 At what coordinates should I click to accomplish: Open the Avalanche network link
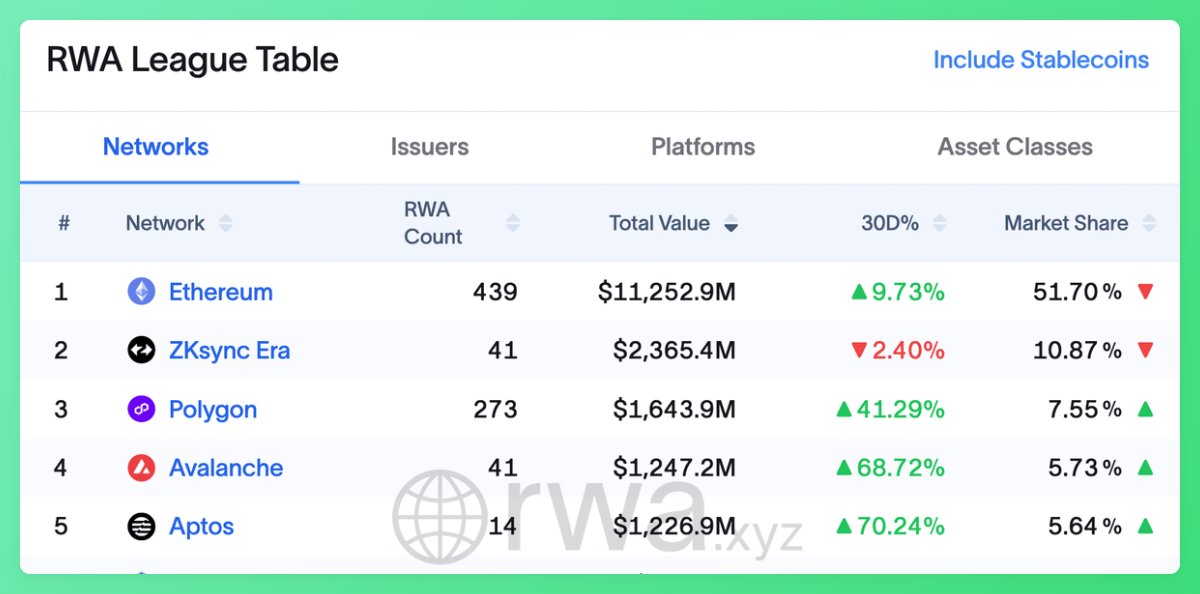(226, 468)
